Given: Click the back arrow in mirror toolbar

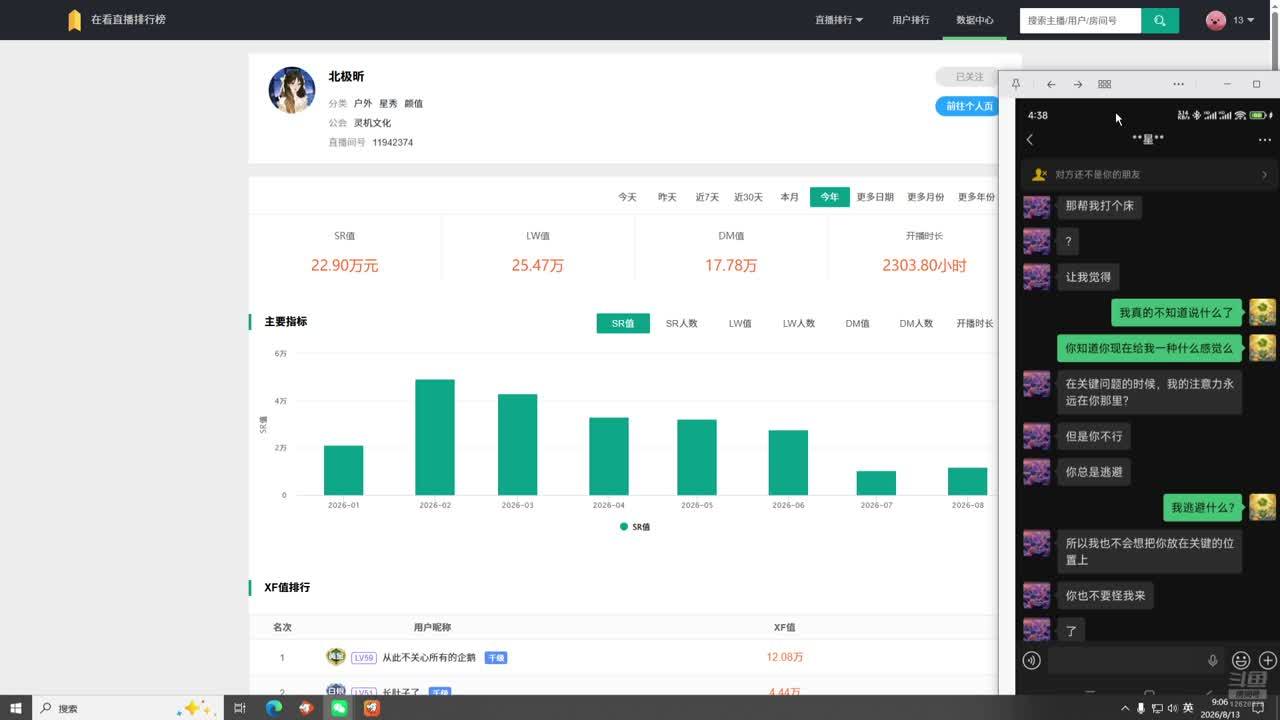Looking at the screenshot, I should [1051, 84].
